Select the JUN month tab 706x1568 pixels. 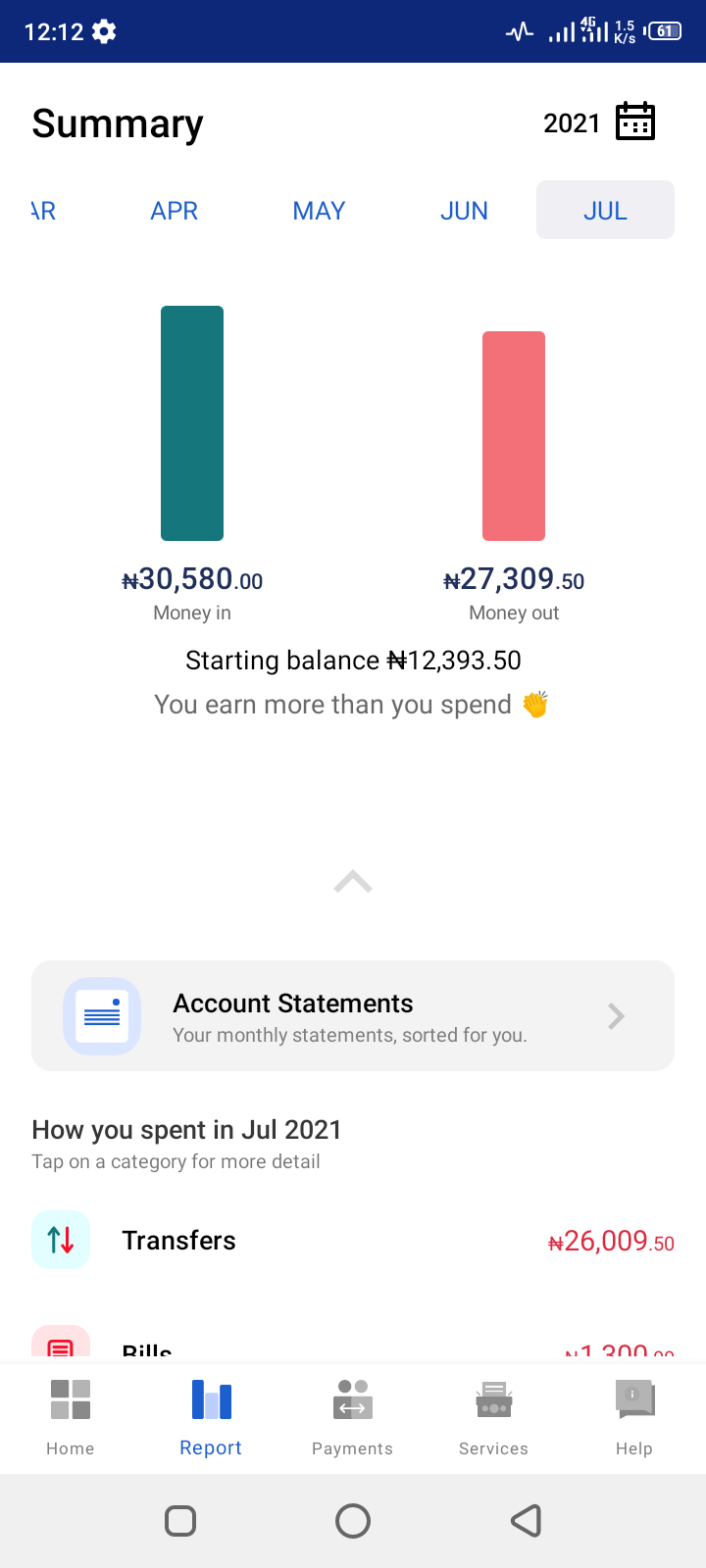(x=464, y=211)
